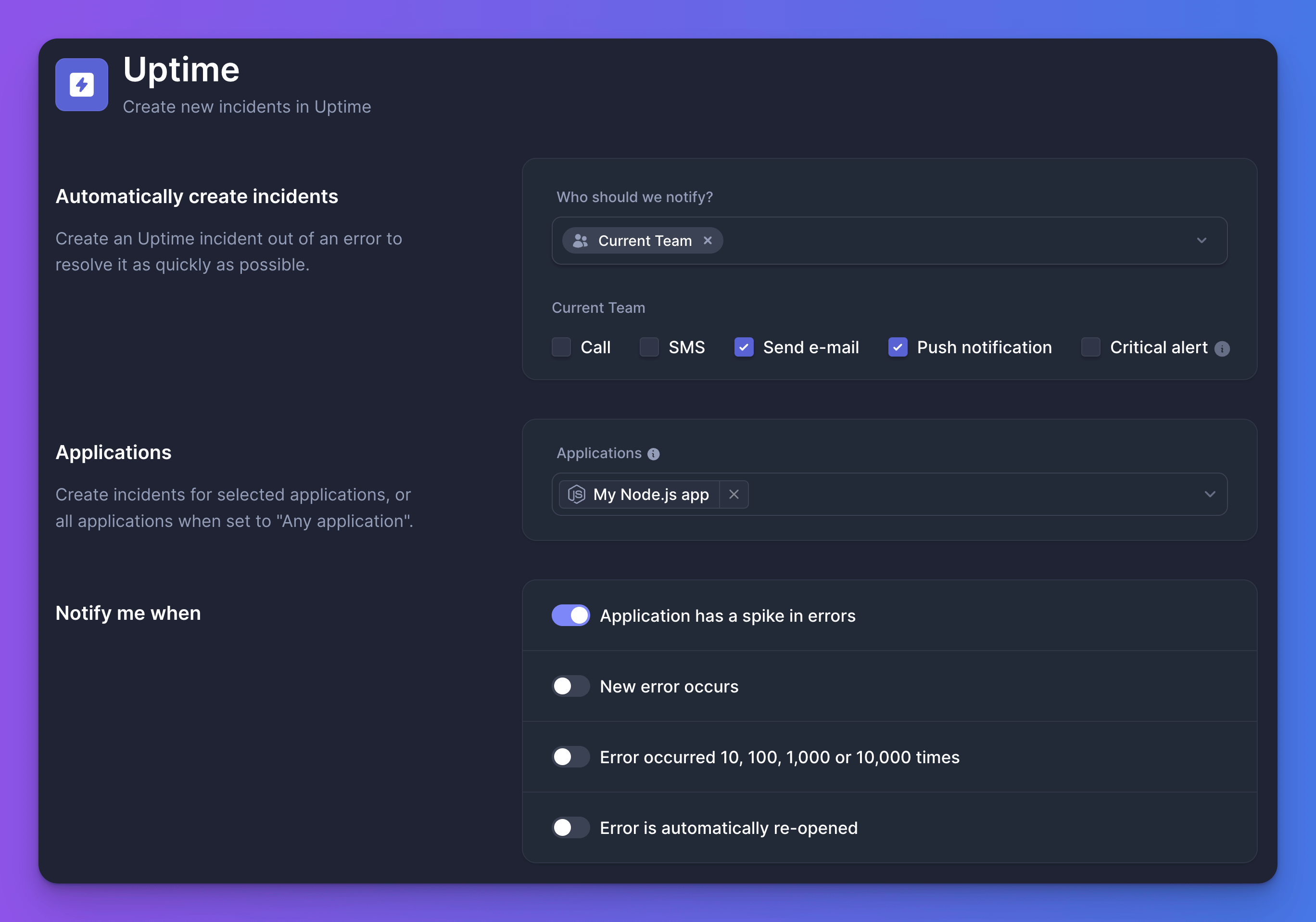This screenshot has width=1316, height=922.
Task: Click the team icon in the Current Team tag
Action: pos(580,240)
